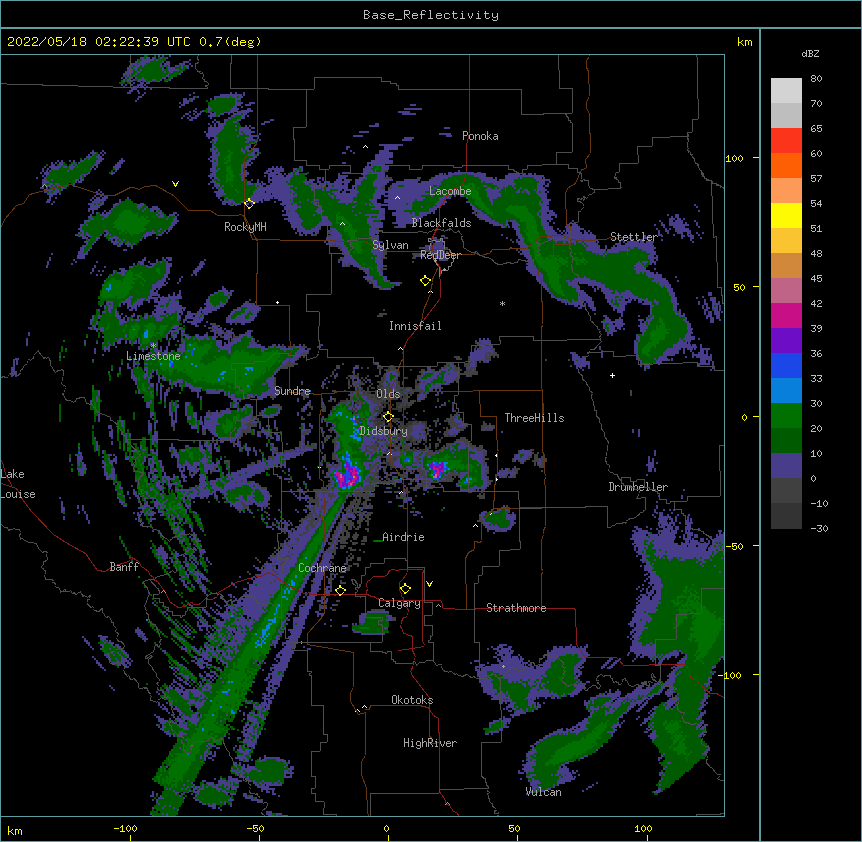The width and height of the screenshot is (862, 842).
Task: Click the Olds town label
Action: point(388,394)
